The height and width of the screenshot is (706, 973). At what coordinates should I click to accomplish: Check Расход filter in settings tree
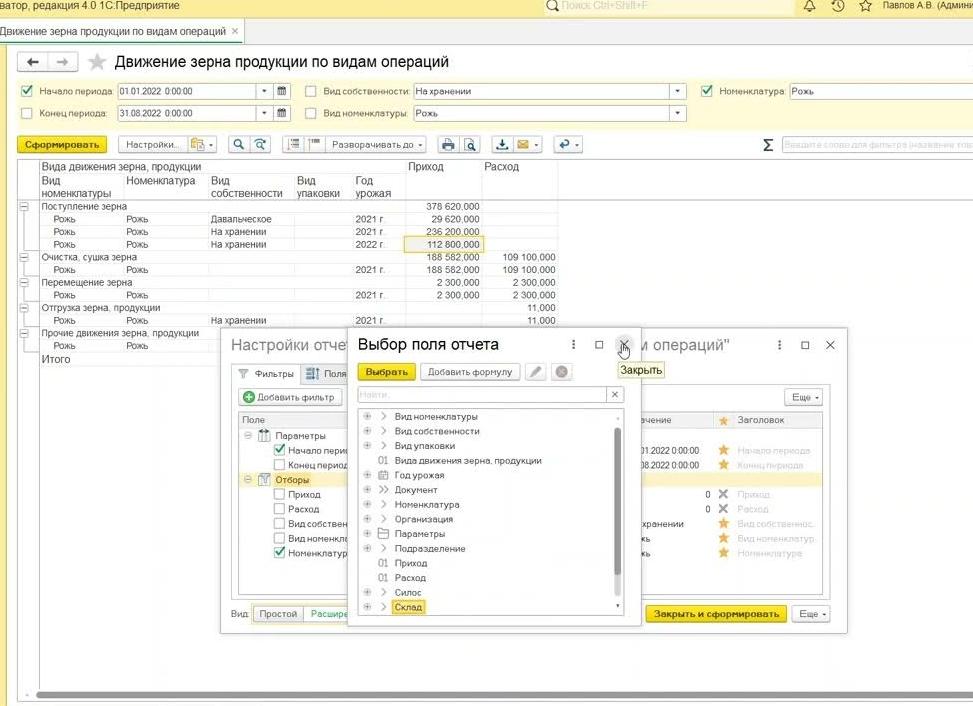279,509
